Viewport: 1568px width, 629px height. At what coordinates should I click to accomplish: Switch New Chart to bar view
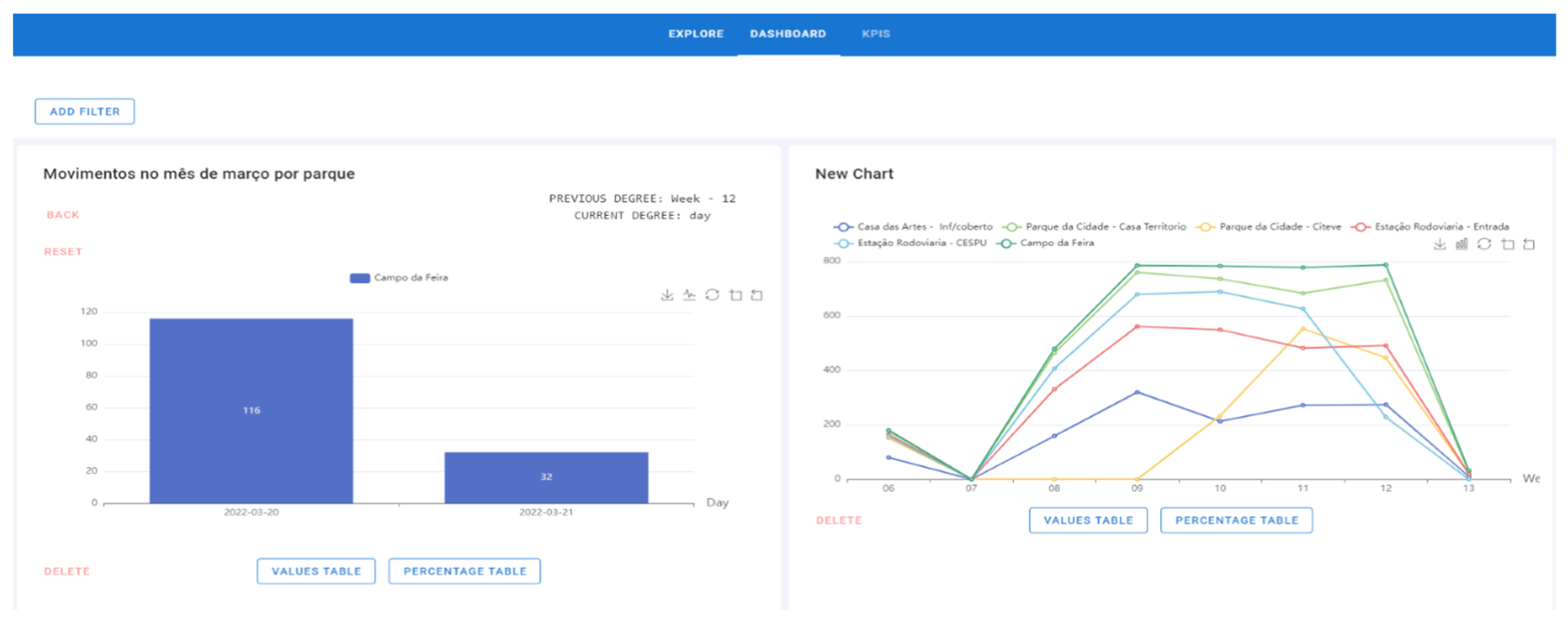[1461, 245]
